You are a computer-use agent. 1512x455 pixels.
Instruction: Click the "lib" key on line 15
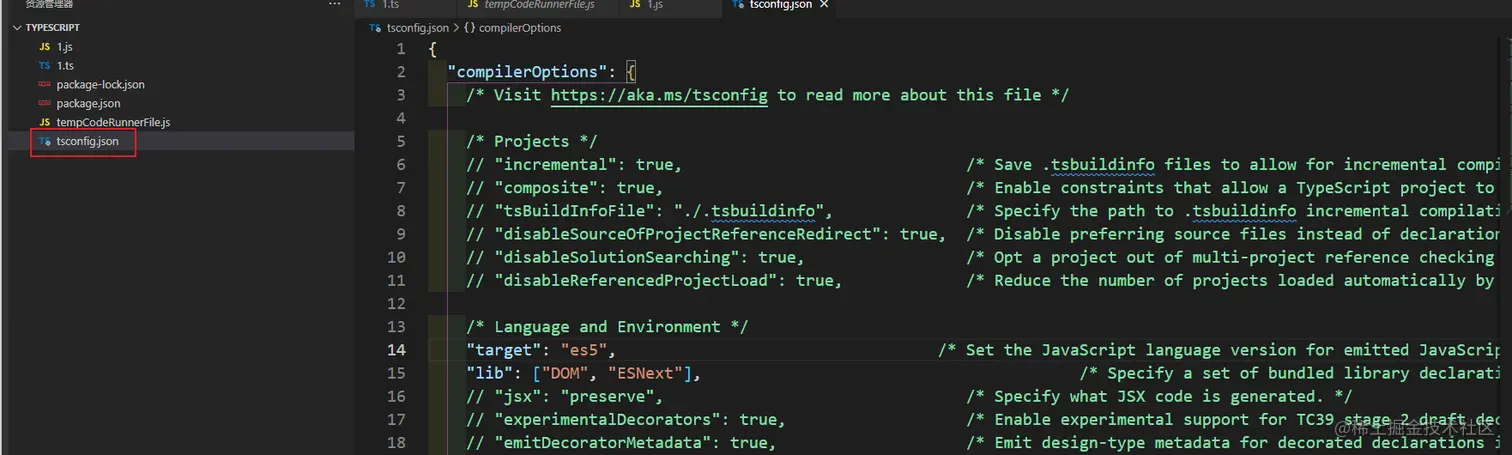coord(489,373)
